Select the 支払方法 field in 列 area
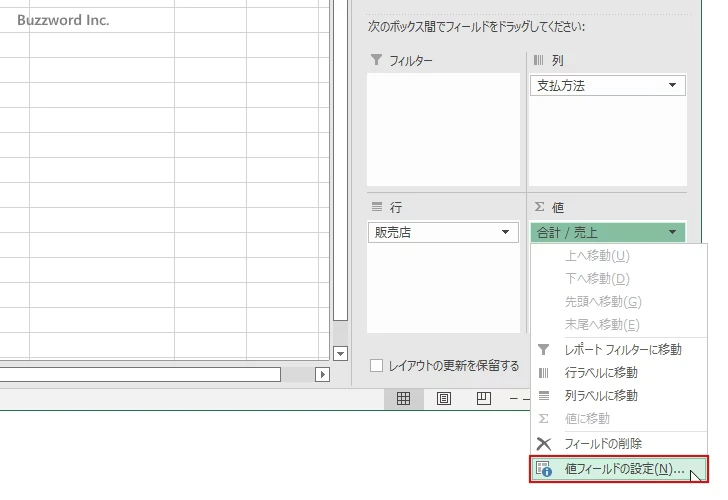 point(608,85)
